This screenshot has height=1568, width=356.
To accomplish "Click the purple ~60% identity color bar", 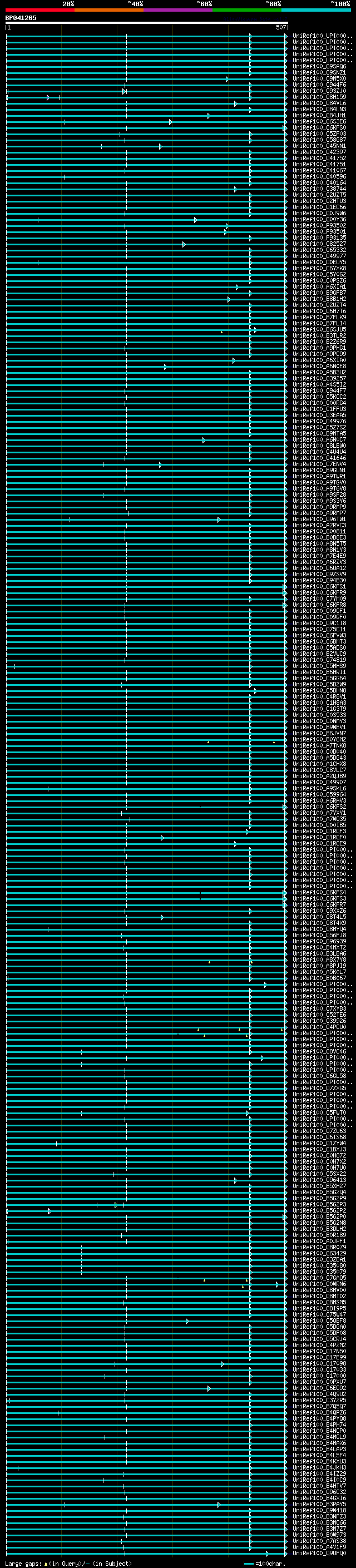I will 179,10.
